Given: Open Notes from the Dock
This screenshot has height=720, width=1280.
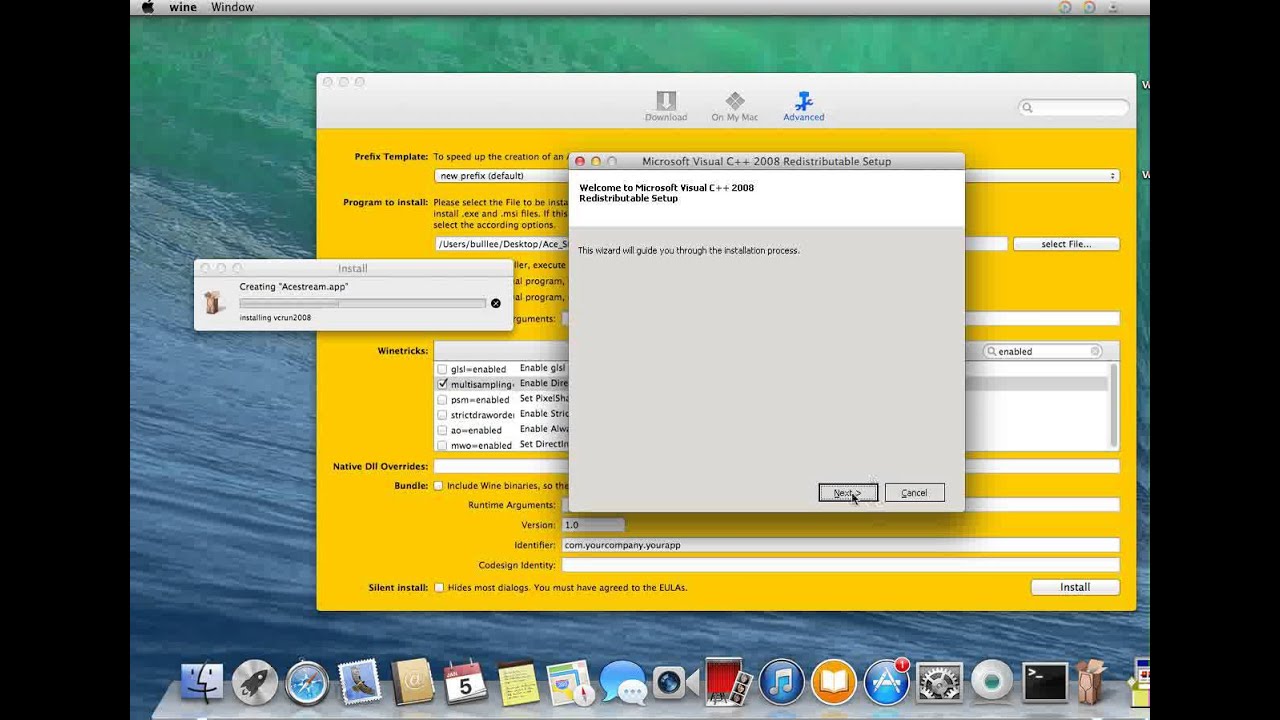Looking at the screenshot, I should tap(517, 682).
